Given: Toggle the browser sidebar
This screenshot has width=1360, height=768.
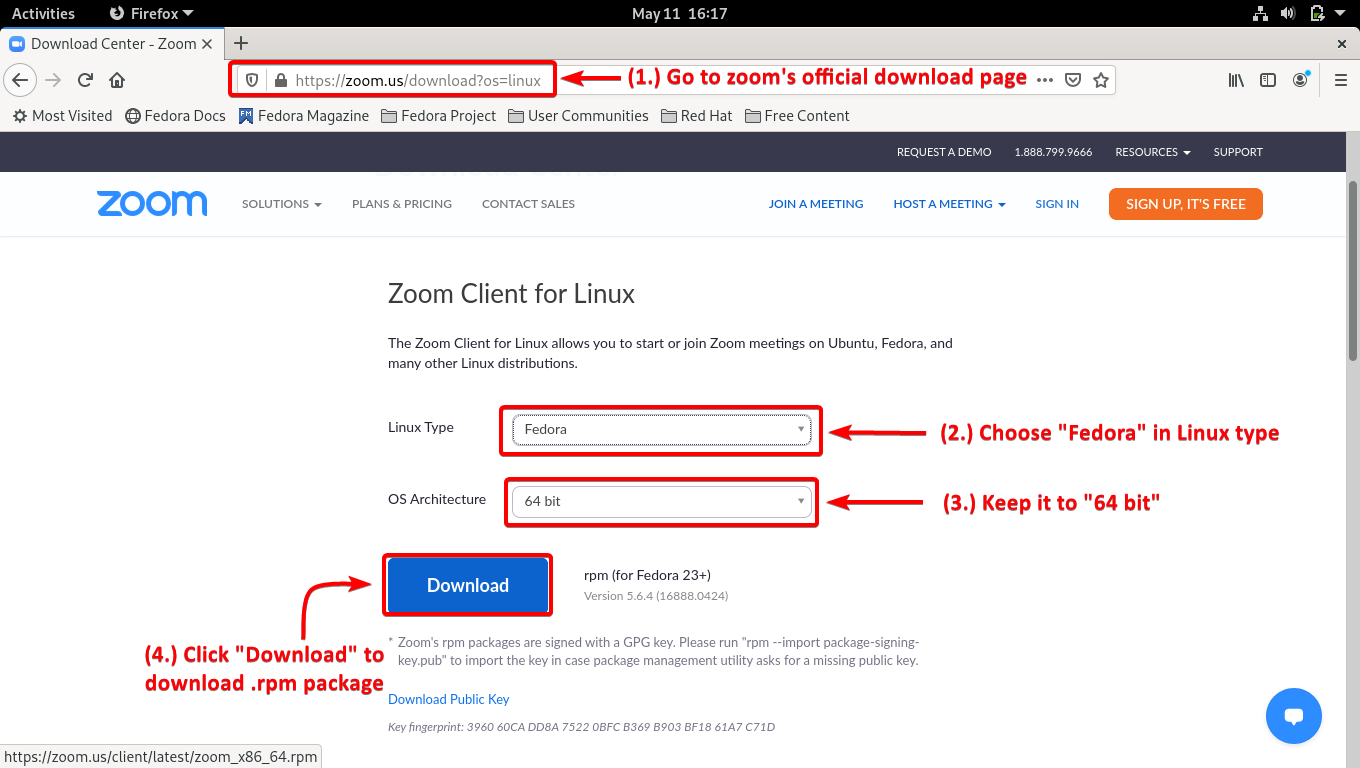Looking at the screenshot, I should tap(1268, 79).
